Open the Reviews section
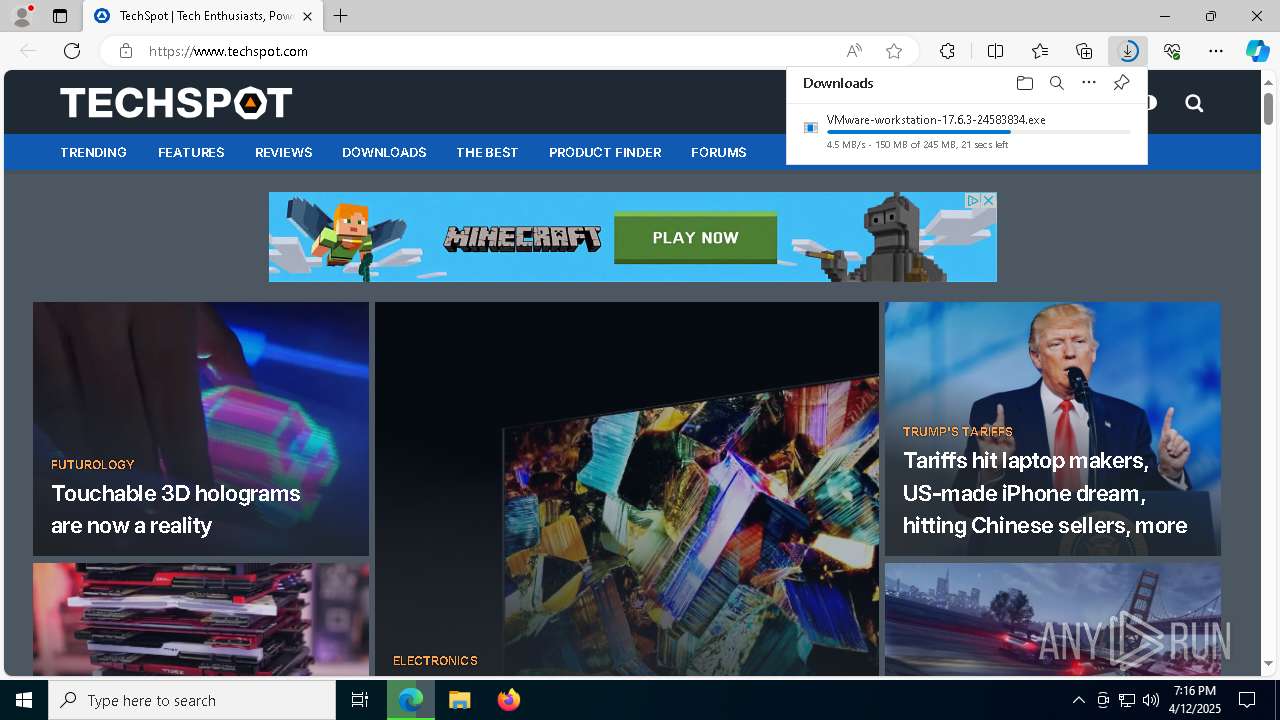The width and height of the screenshot is (1280, 720). 283,152
